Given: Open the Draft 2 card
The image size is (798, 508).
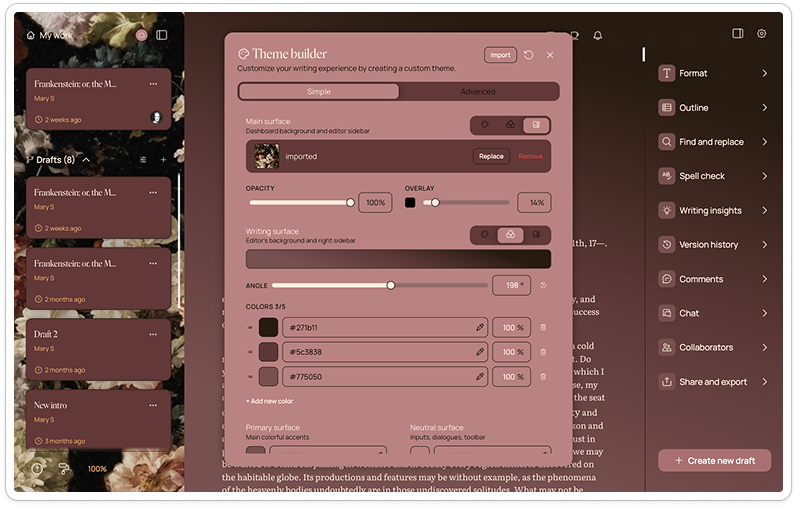Looking at the screenshot, I should [x=98, y=350].
